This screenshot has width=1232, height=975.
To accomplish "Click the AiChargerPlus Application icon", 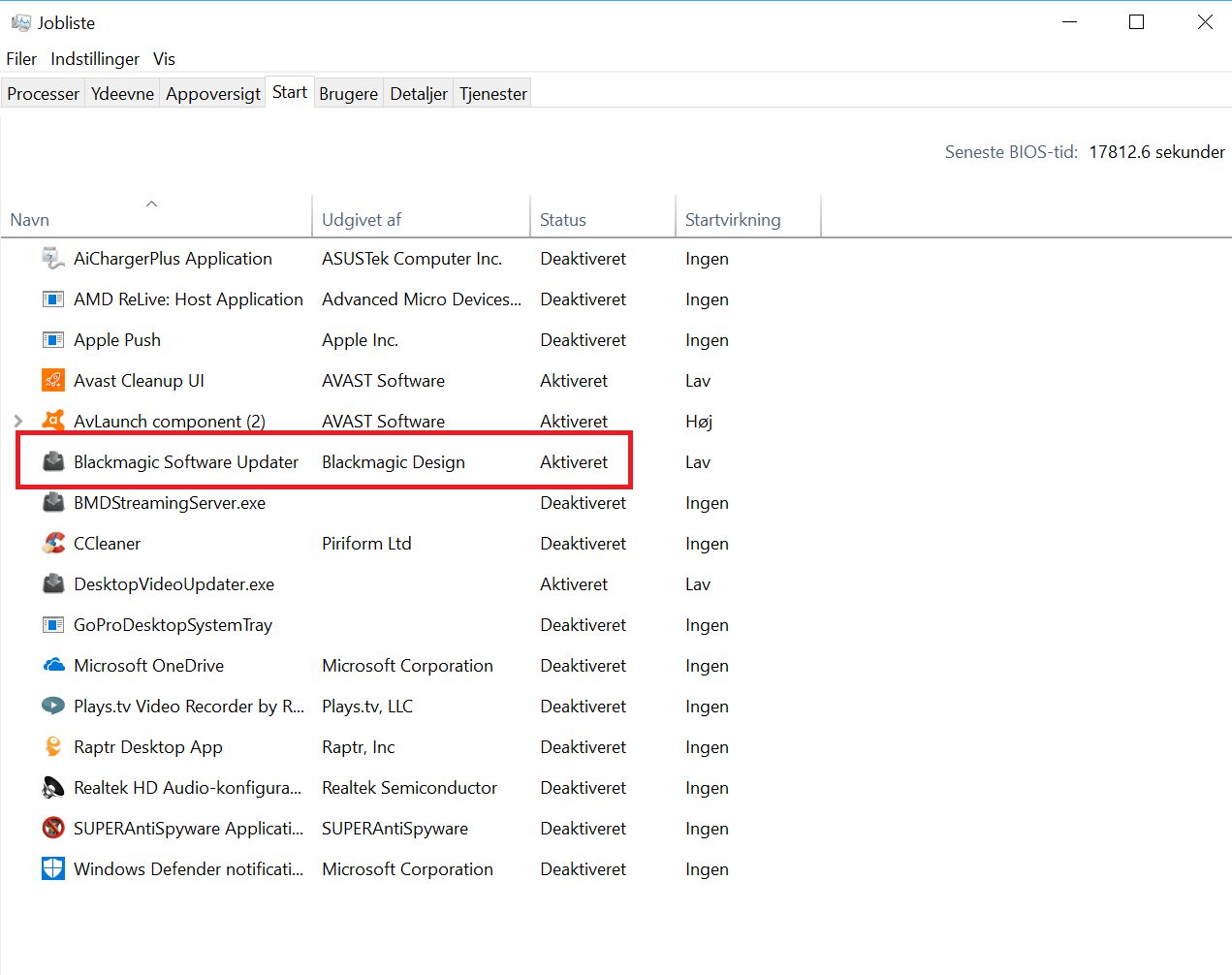I will point(53,259).
